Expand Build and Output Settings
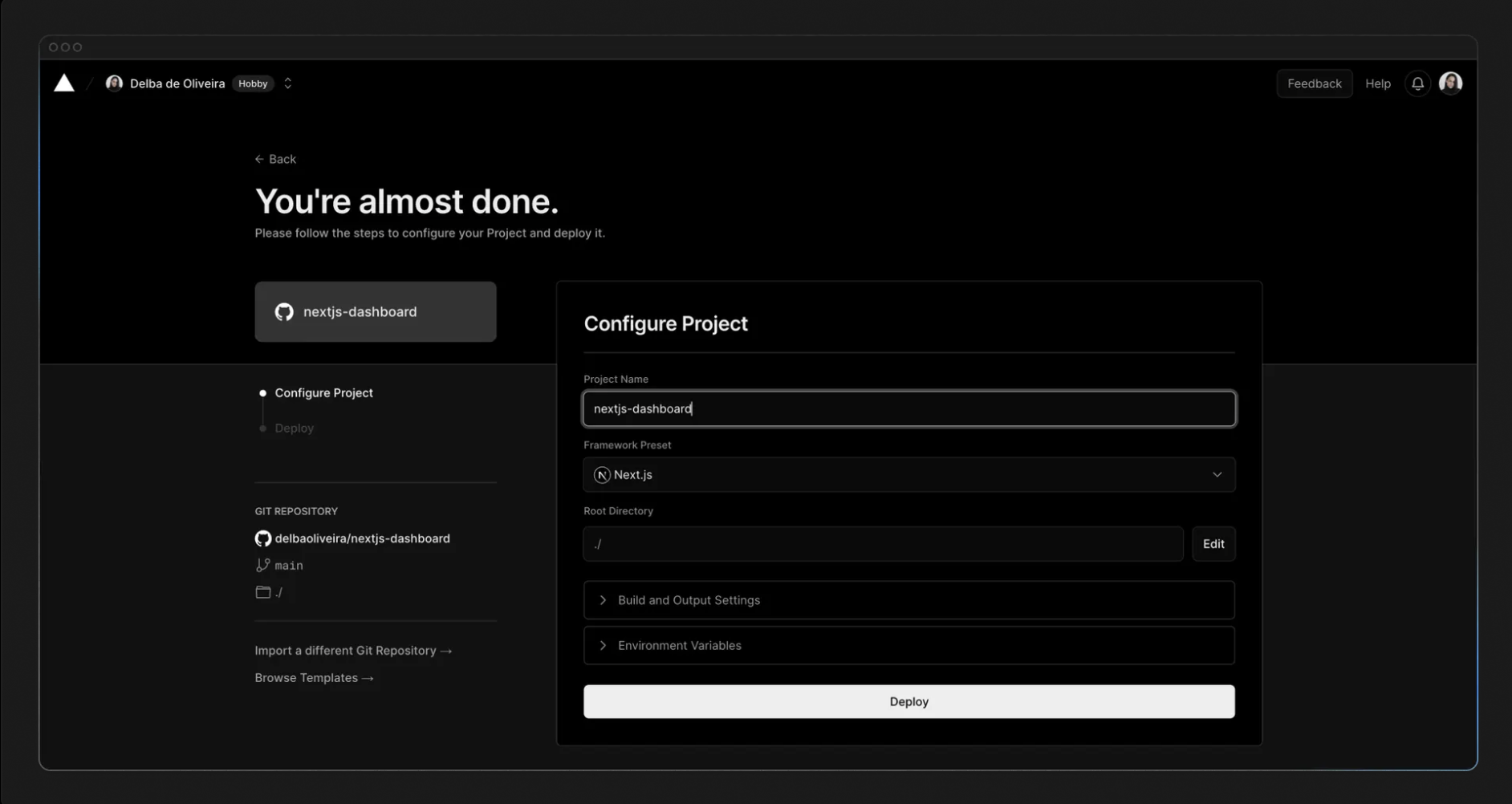Viewport: 1512px width, 804px height. [x=908, y=600]
